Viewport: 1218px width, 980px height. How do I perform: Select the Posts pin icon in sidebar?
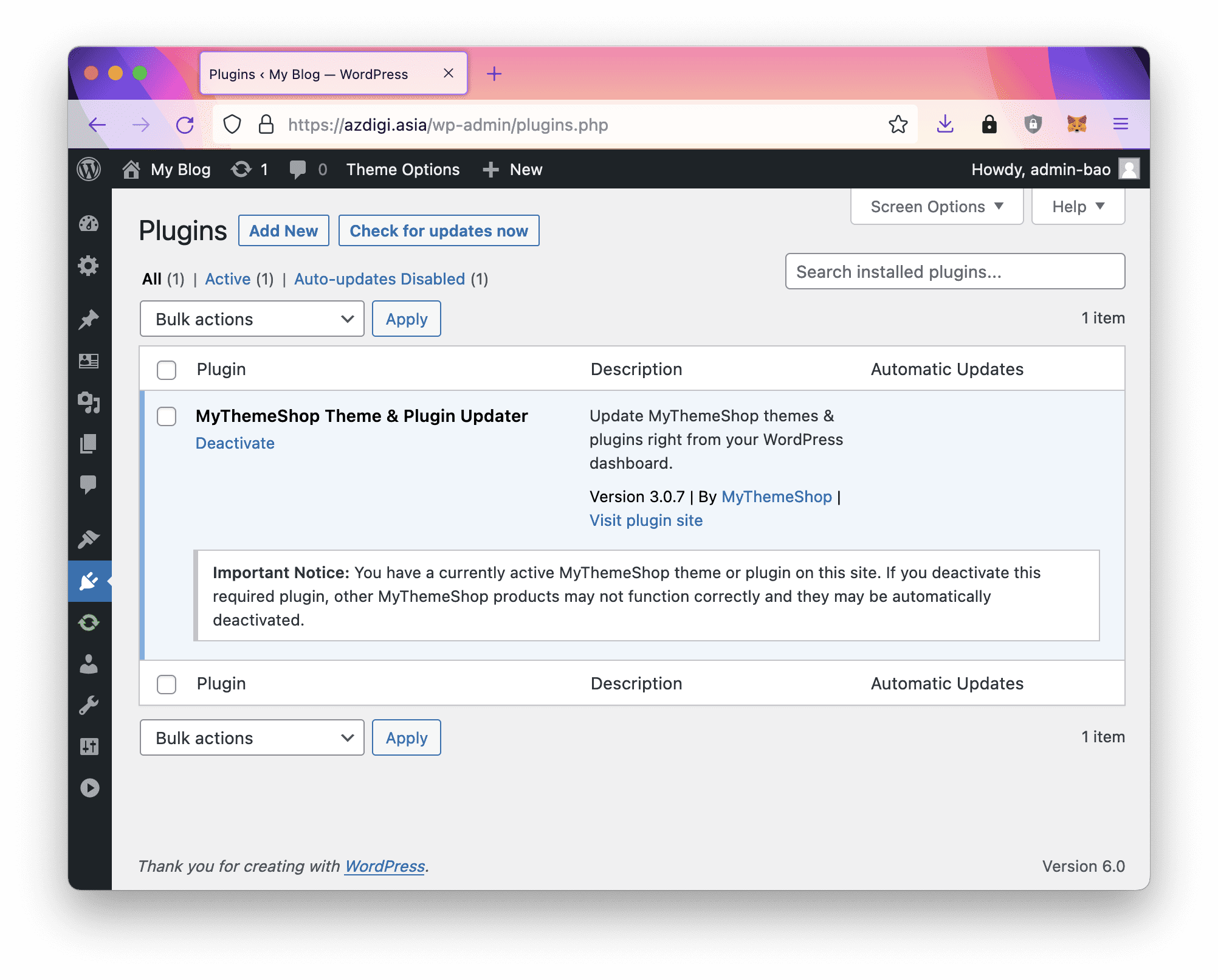90,319
